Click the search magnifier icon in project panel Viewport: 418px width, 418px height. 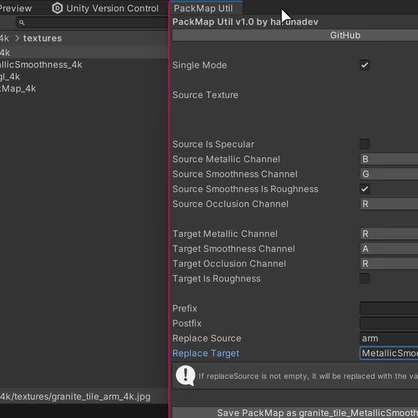click(x=22, y=23)
